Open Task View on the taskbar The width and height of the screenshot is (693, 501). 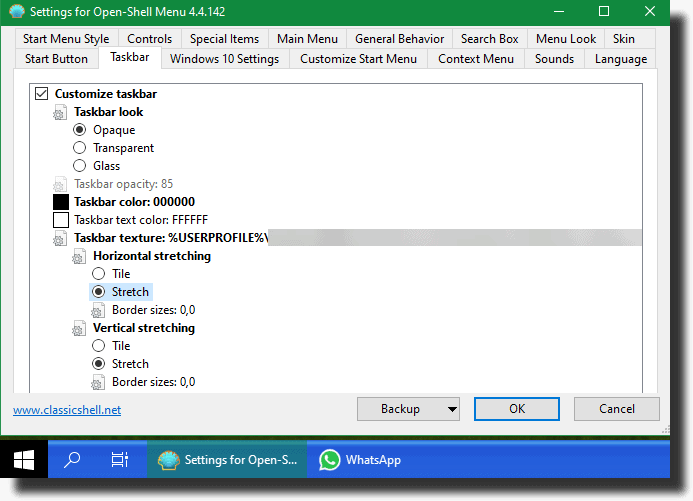[x=120, y=459]
